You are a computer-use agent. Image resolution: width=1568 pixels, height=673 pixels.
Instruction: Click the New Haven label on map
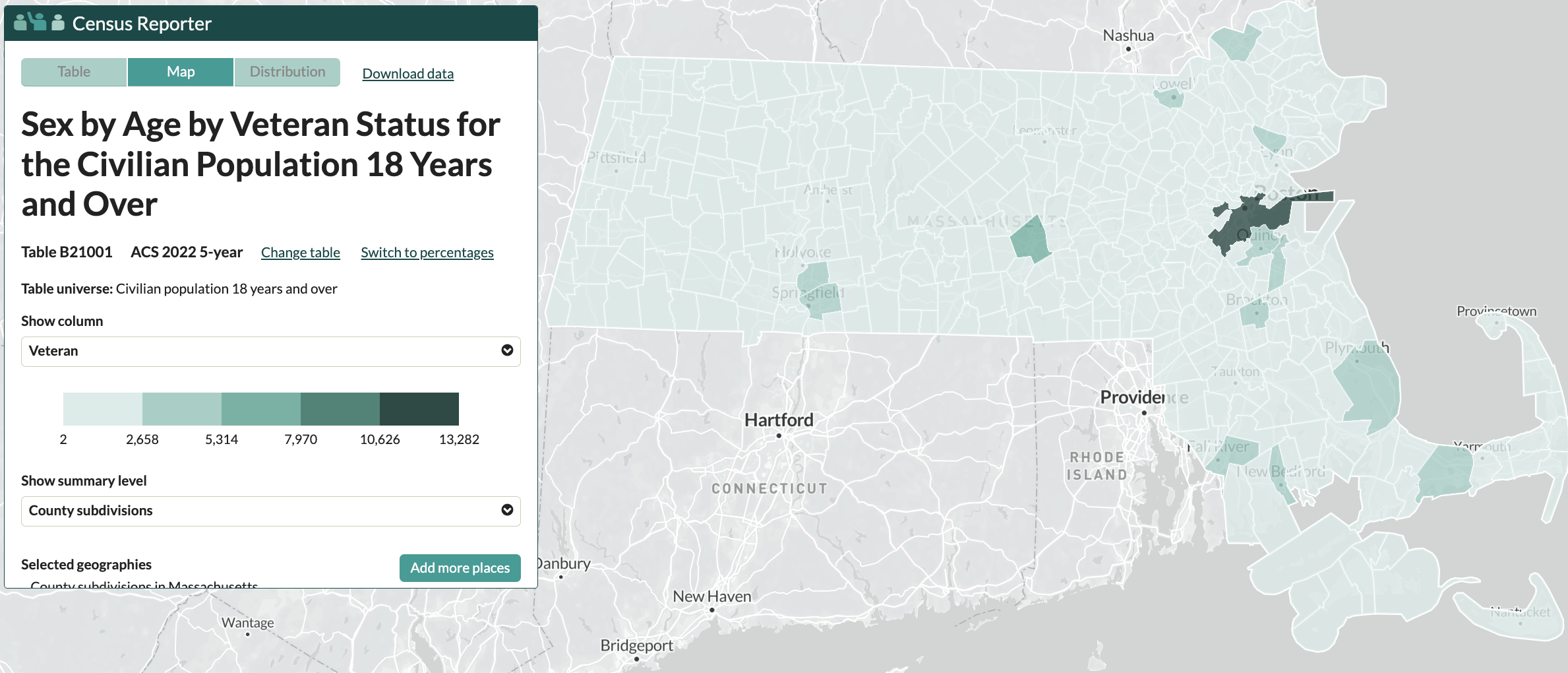tap(712, 596)
